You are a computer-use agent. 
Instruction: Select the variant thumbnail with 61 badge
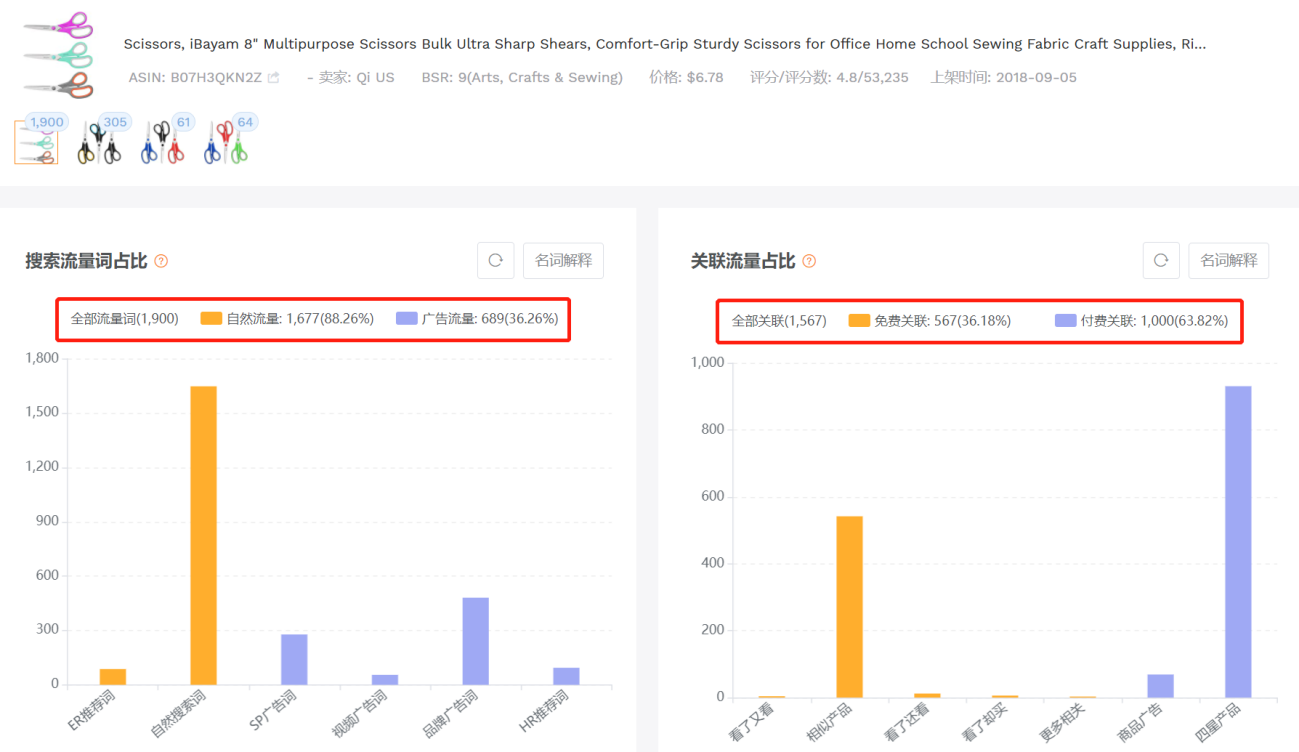click(x=162, y=143)
